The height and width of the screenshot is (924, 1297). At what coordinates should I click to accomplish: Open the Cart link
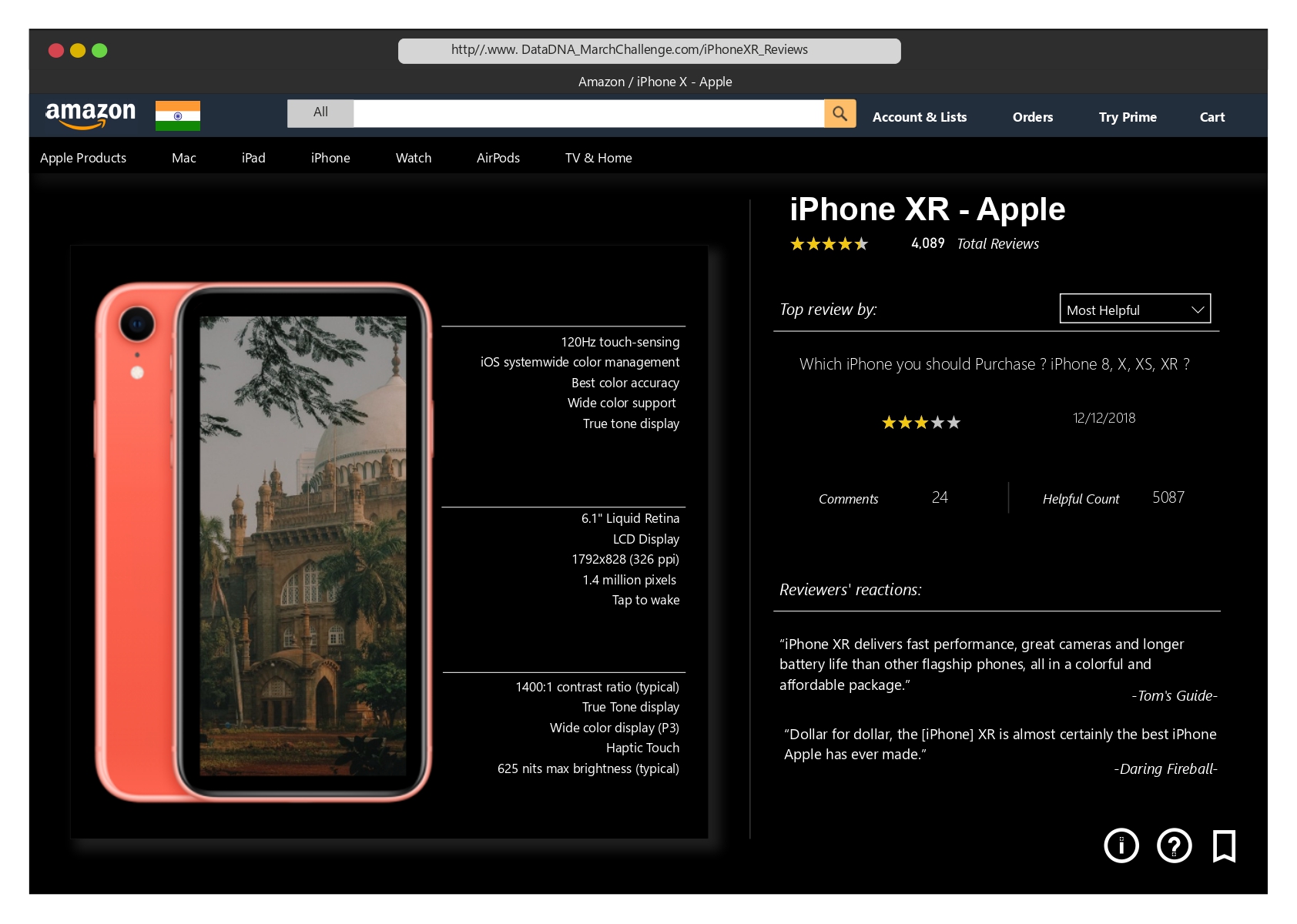coord(1212,117)
